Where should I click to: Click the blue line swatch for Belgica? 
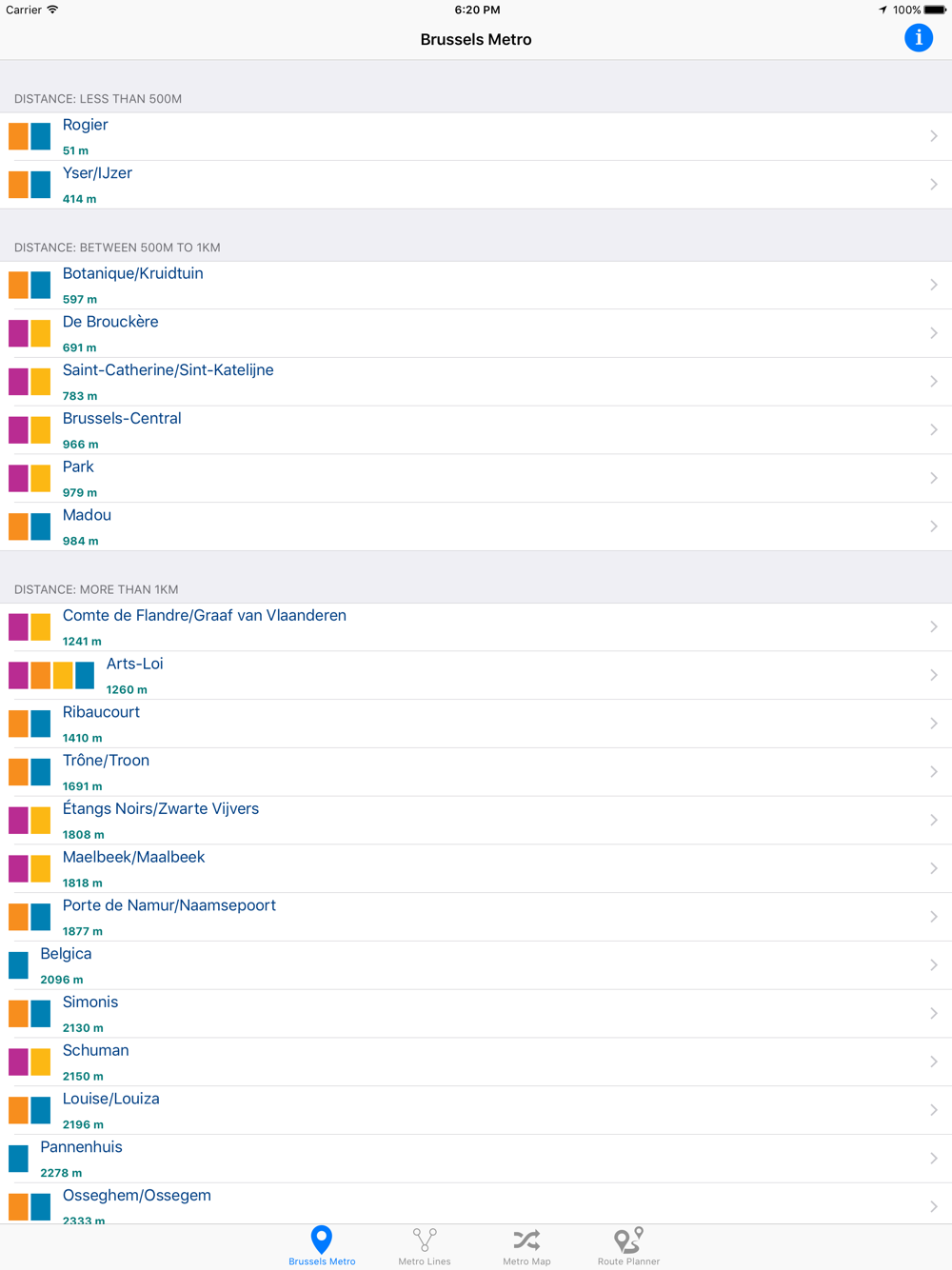18,965
